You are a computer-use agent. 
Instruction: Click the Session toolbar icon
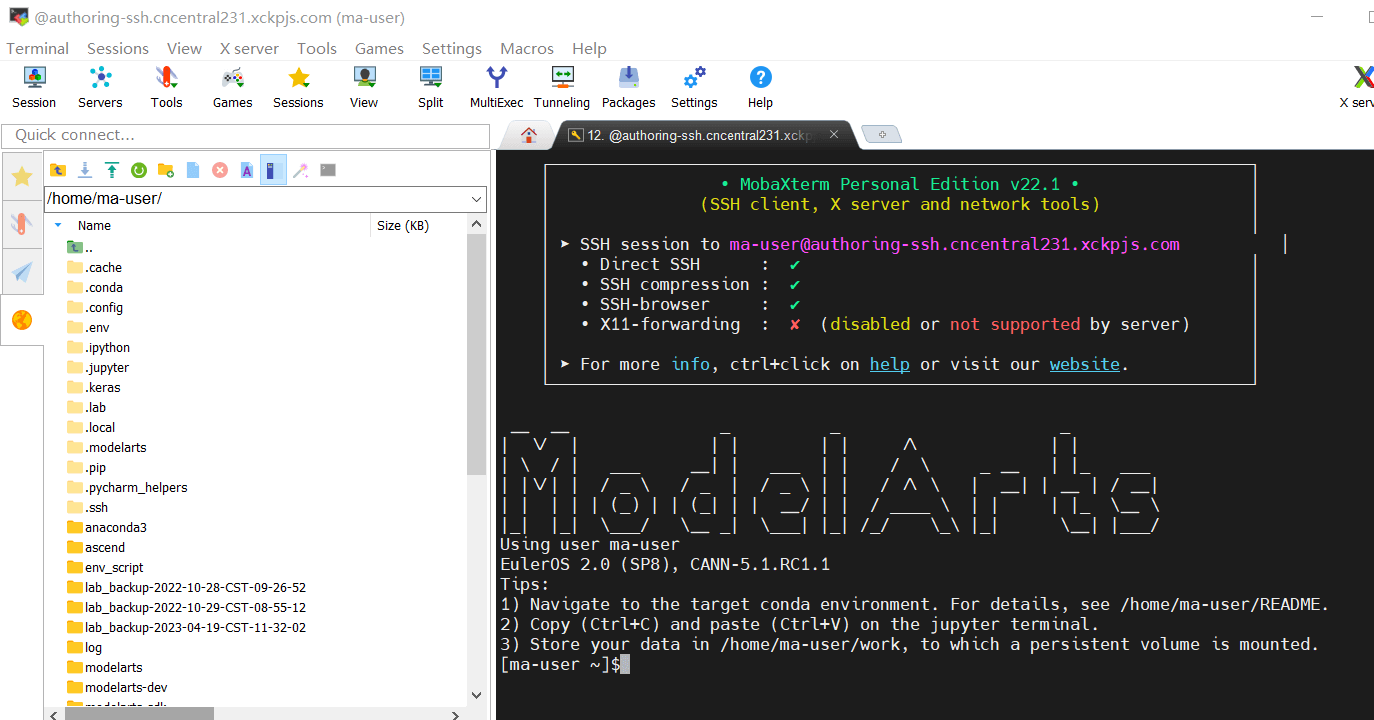pos(34,87)
